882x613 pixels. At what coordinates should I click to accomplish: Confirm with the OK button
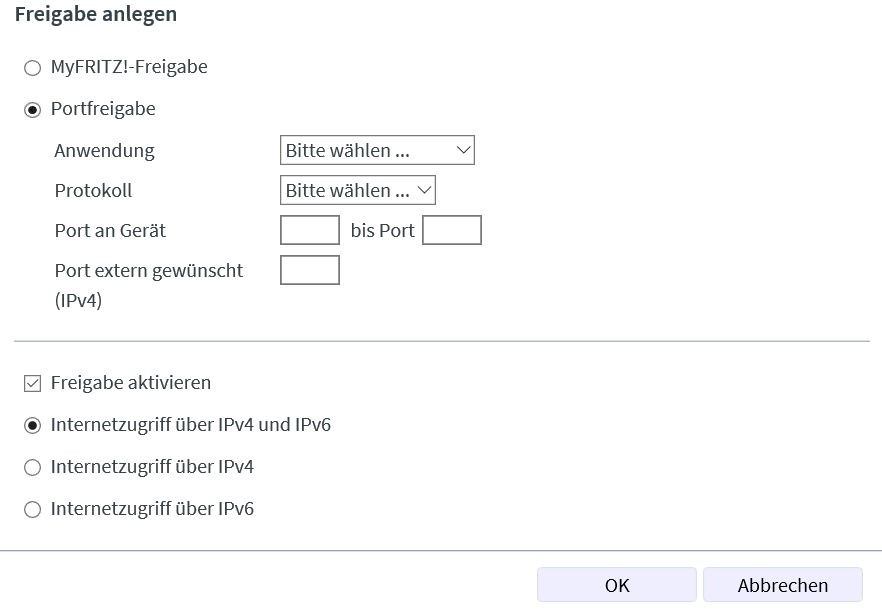point(616,585)
